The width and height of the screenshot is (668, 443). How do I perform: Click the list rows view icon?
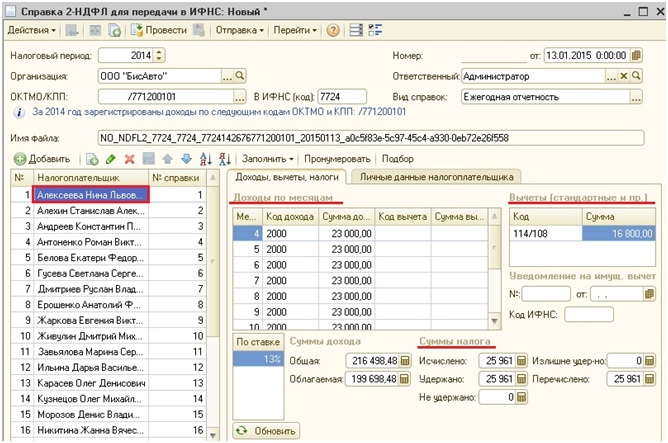point(355,30)
